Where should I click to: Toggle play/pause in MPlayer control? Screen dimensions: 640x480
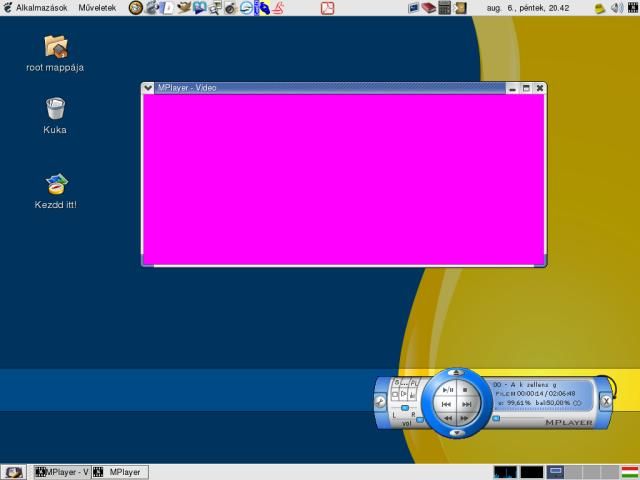[448, 390]
